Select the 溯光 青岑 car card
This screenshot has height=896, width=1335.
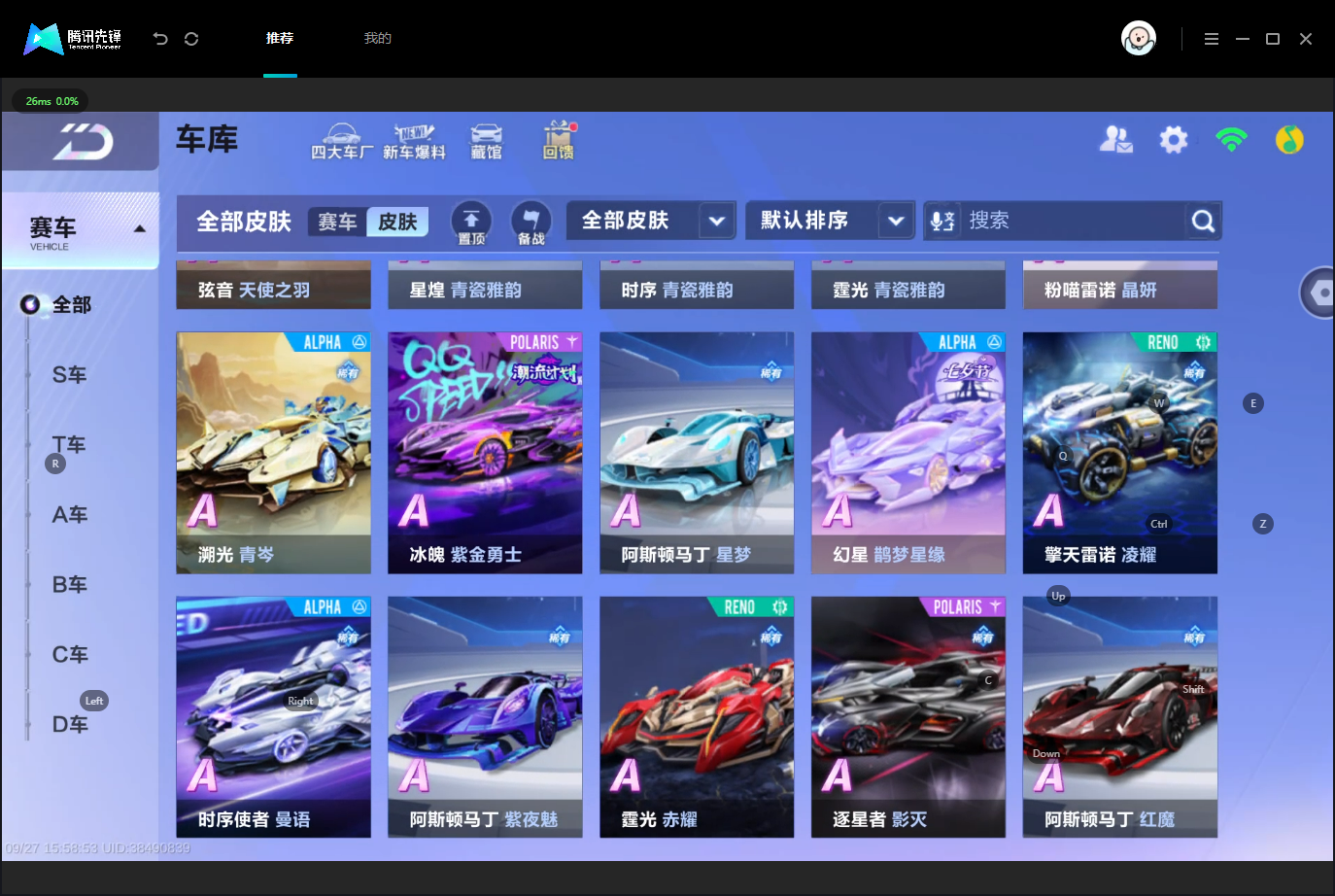pos(273,453)
